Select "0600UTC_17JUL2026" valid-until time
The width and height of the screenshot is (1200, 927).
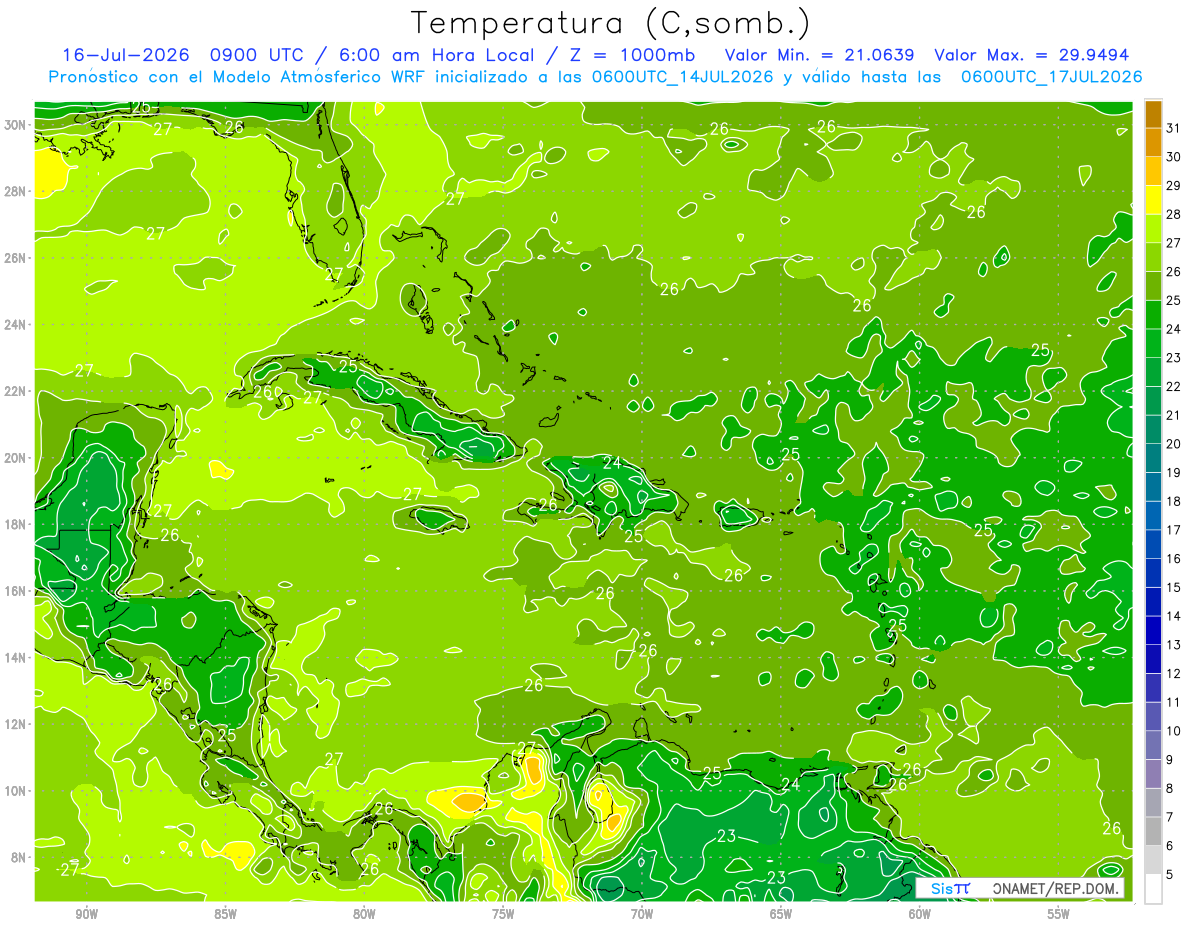pos(1051,76)
